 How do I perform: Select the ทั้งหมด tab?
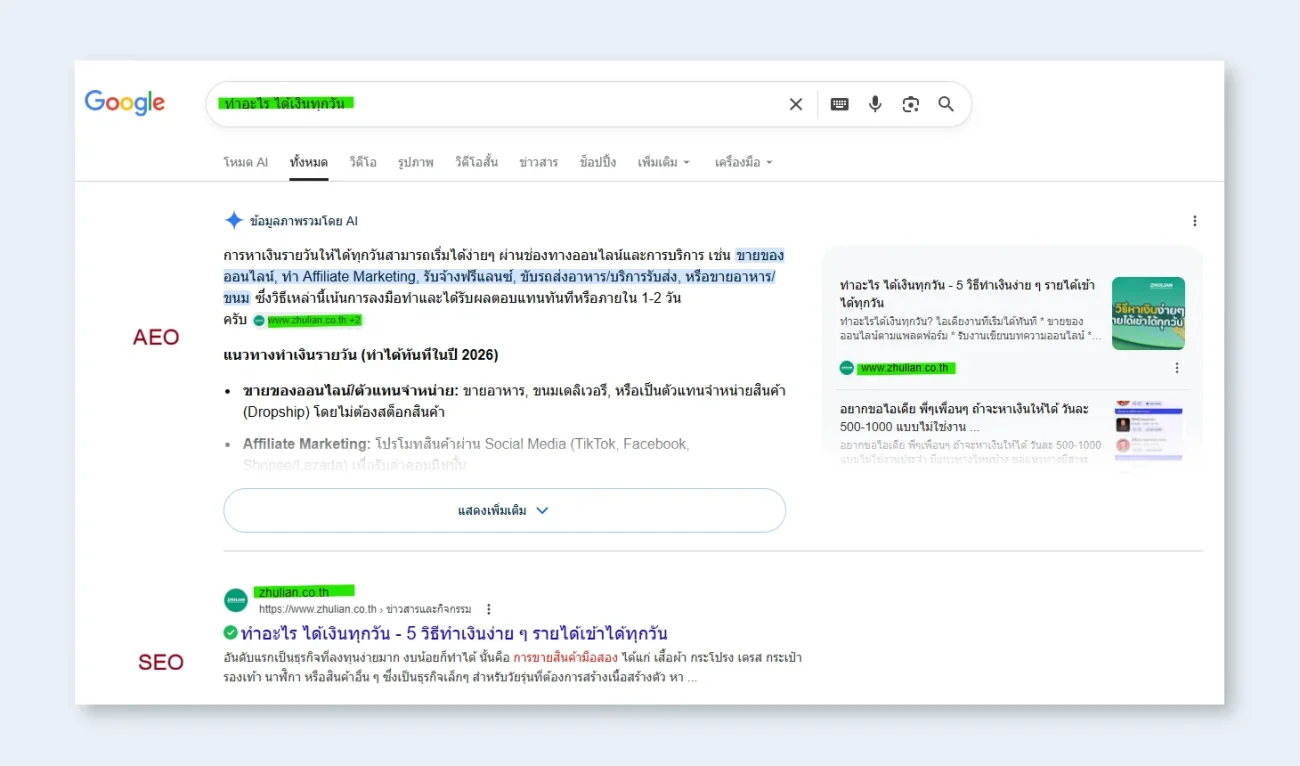coord(309,162)
